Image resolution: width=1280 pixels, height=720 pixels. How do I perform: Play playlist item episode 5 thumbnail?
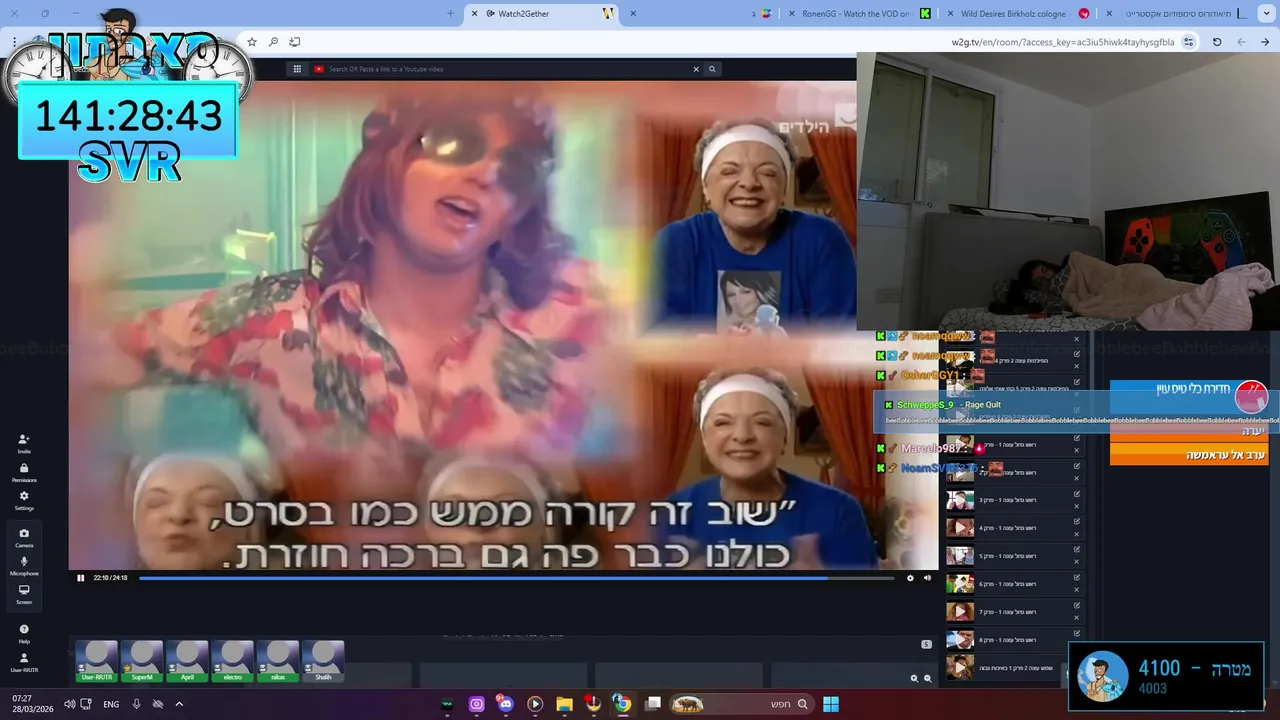pyautogui.click(x=960, y=555)
